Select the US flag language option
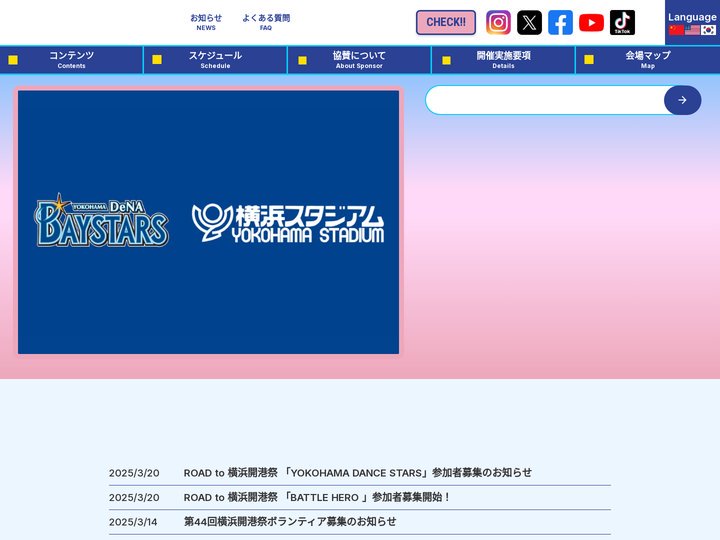The width and height of the screenshot is (720, 540). pos(692,30)
